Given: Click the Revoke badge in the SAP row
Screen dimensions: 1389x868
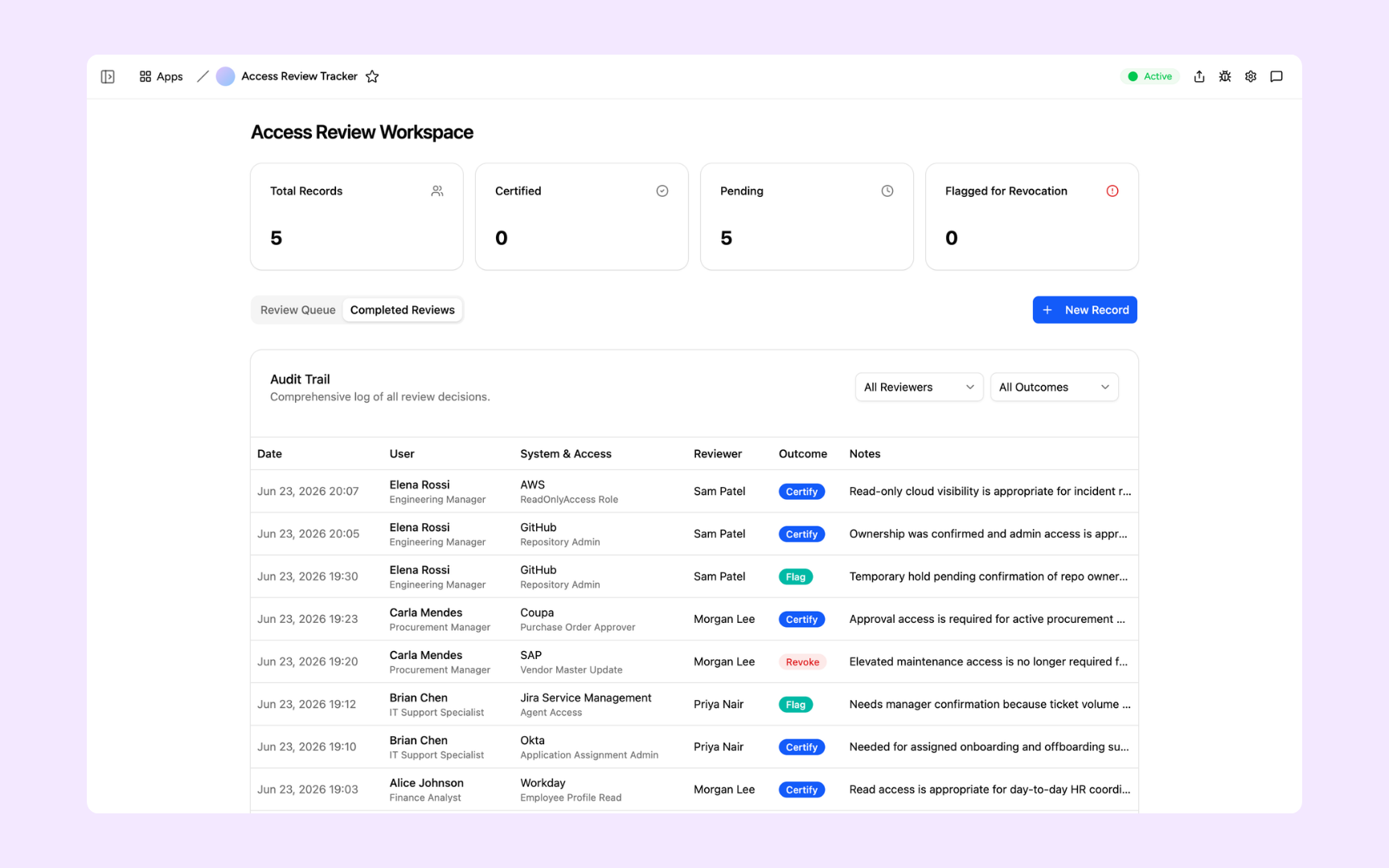Looking at the screenshot, I should (x=802, y=662).
